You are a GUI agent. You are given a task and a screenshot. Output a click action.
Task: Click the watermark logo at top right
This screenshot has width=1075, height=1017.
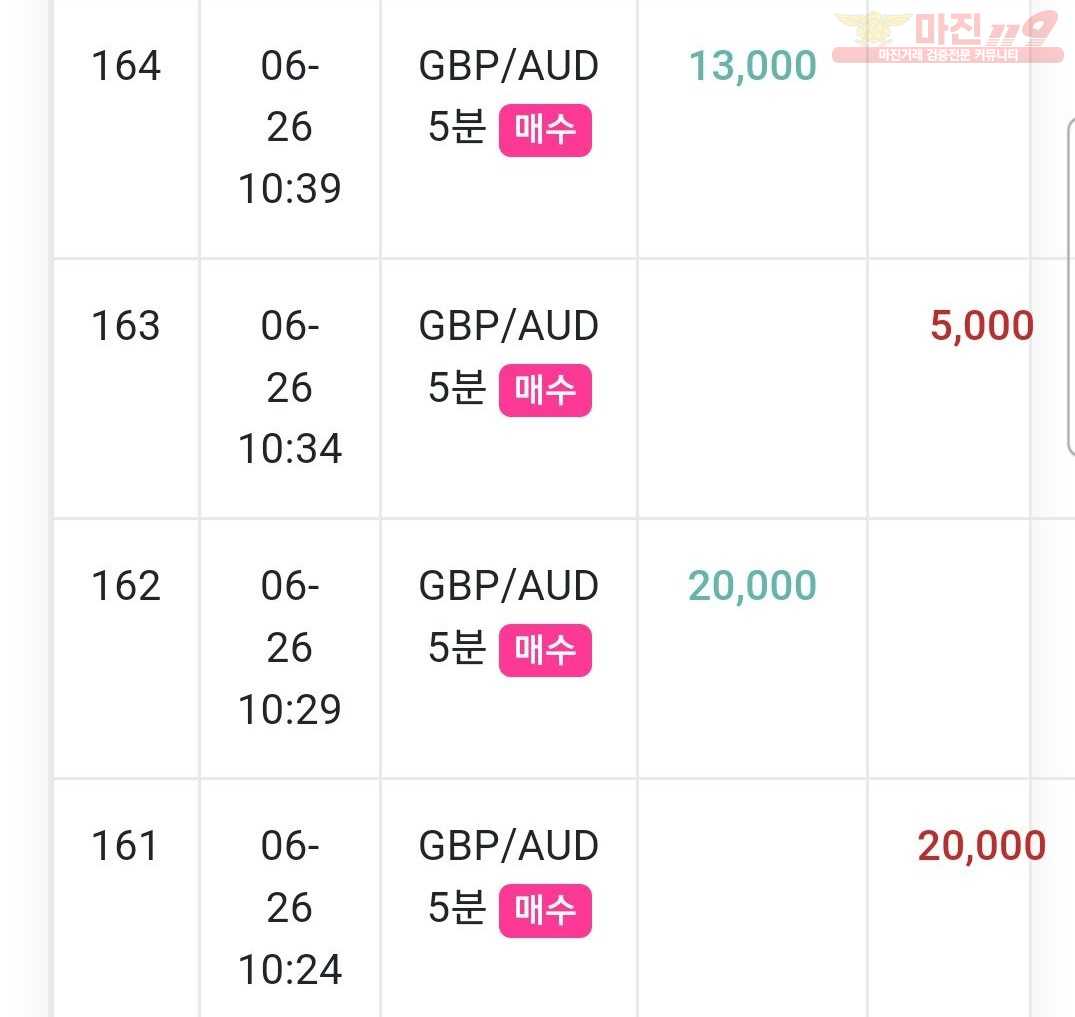tap(947, 37)
